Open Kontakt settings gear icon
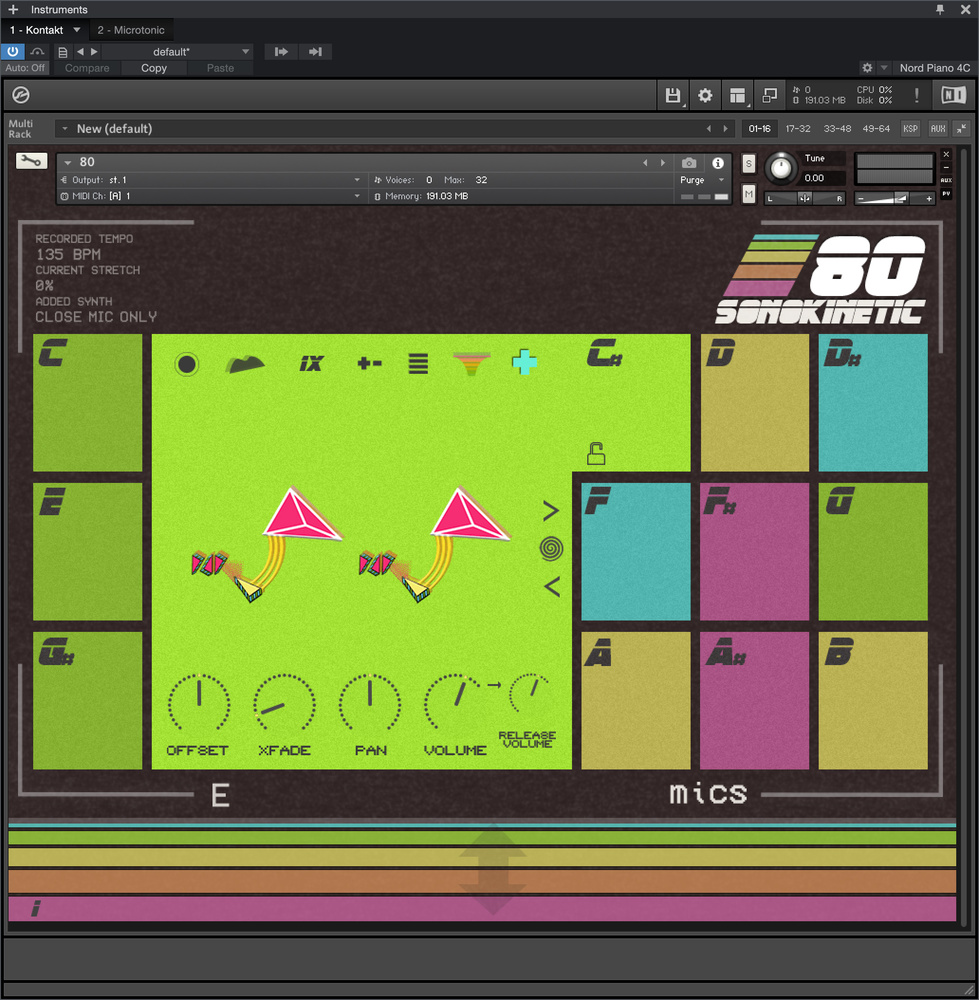979x1000 pixels. pos(705,96)
